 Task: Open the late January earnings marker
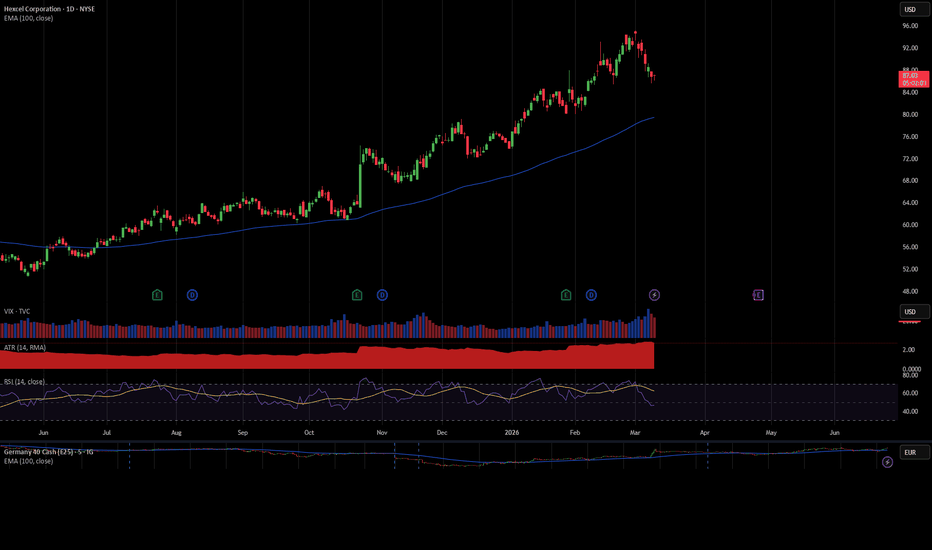pyautogui.click(x=566, y=295)
